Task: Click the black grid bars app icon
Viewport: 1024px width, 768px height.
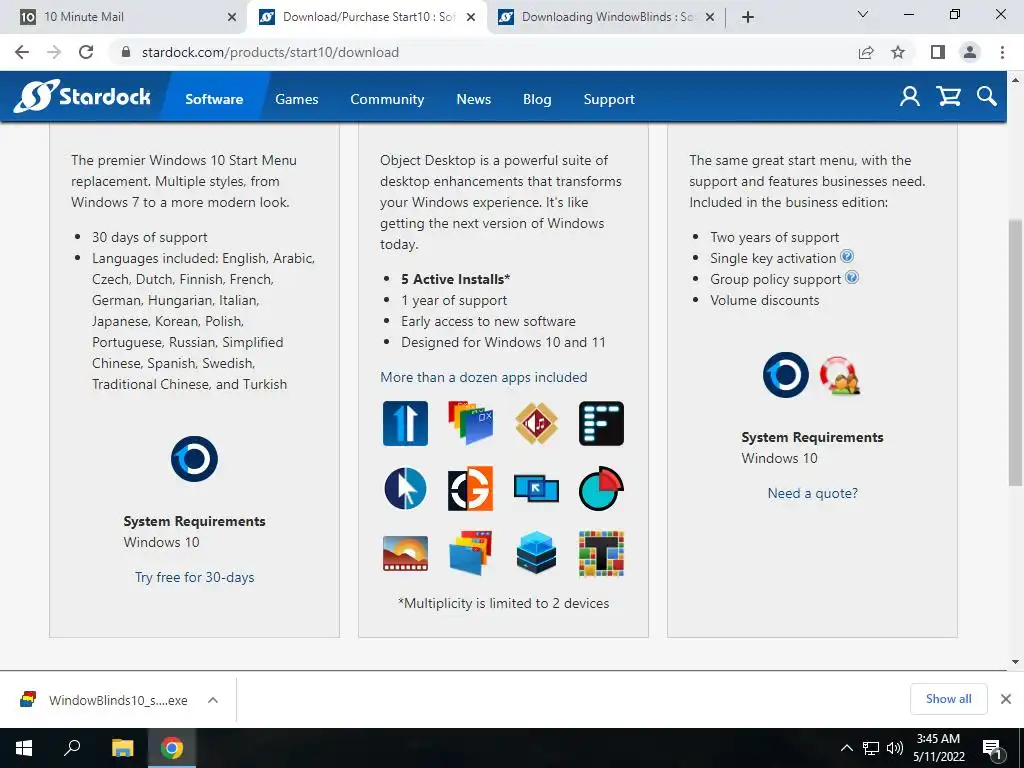Action: (601, 424)
